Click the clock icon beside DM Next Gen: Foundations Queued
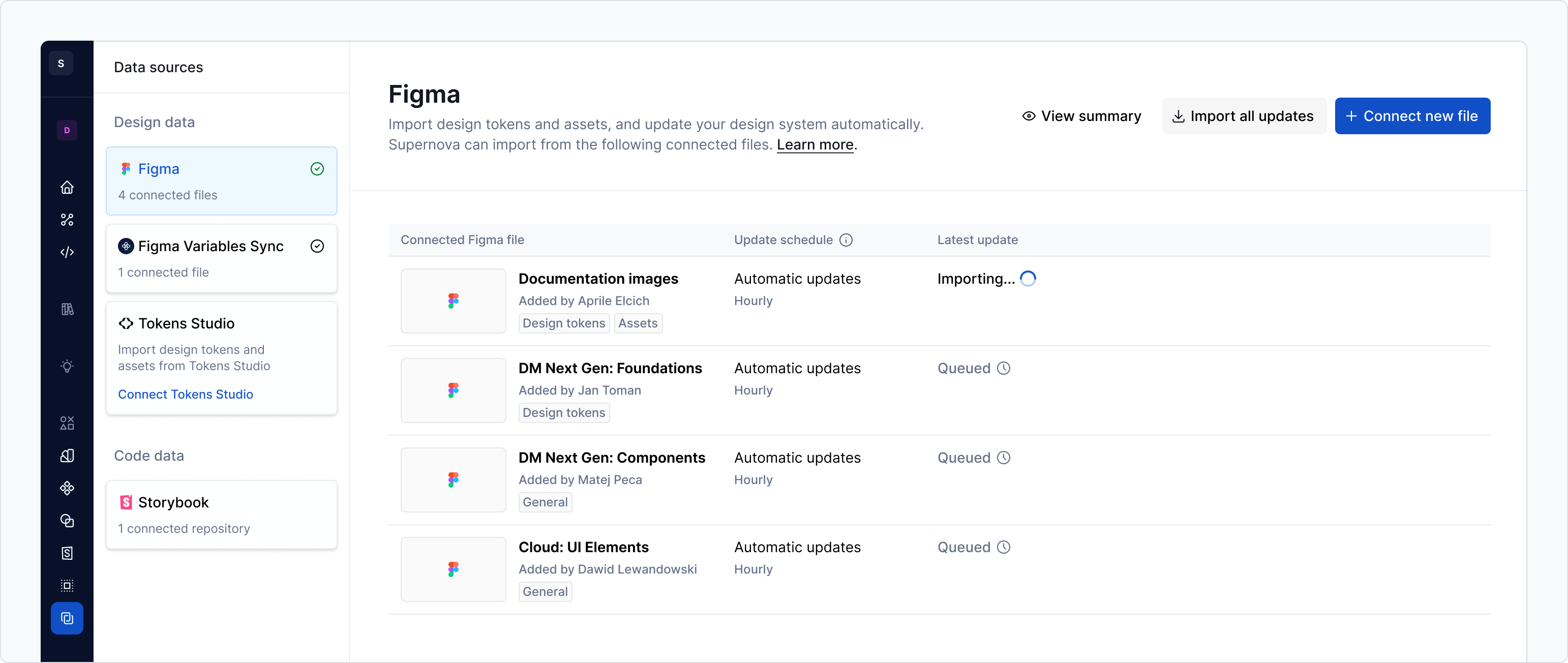This screenshot has width=1568, height=663. (x=1004, y=368)
